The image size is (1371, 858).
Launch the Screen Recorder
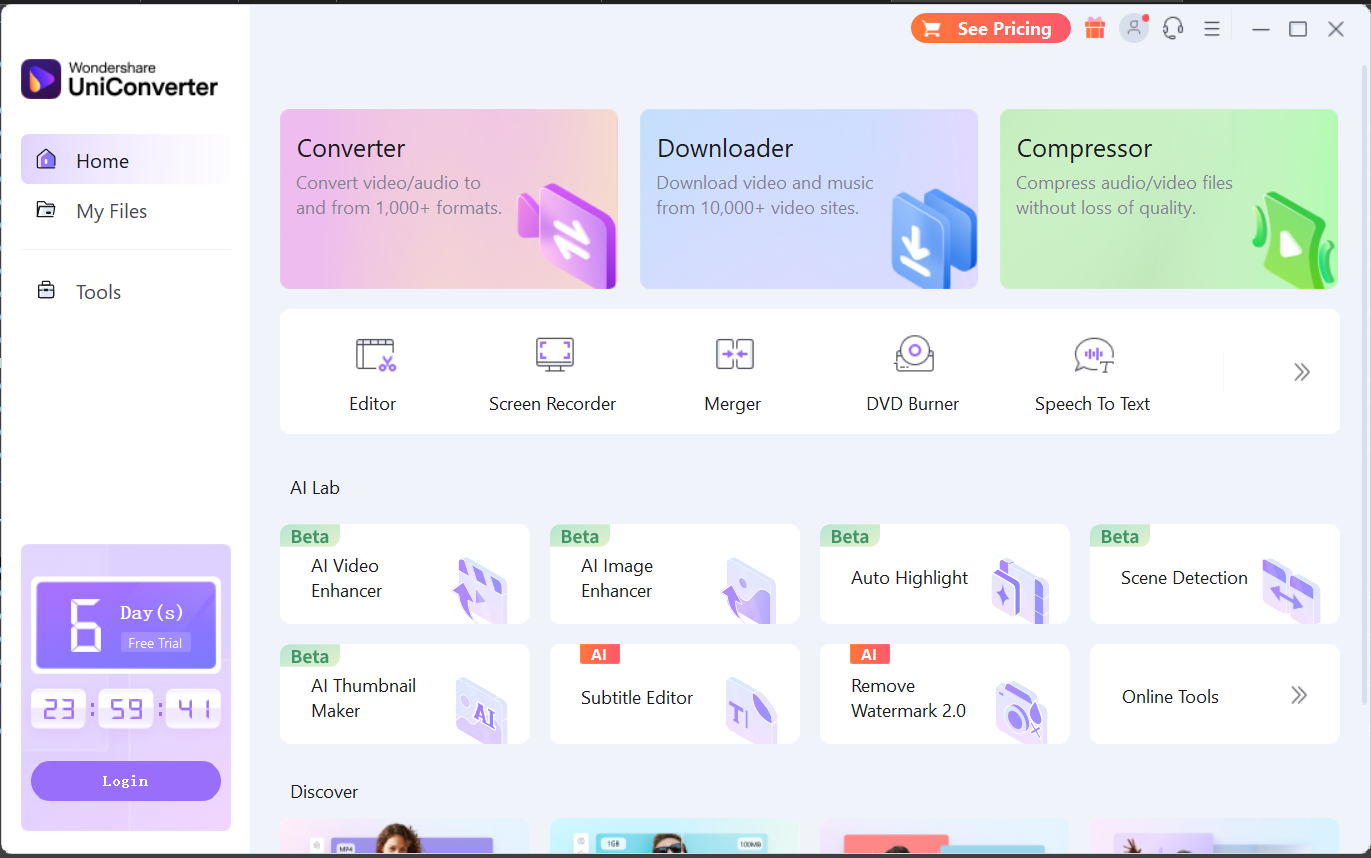552,372
